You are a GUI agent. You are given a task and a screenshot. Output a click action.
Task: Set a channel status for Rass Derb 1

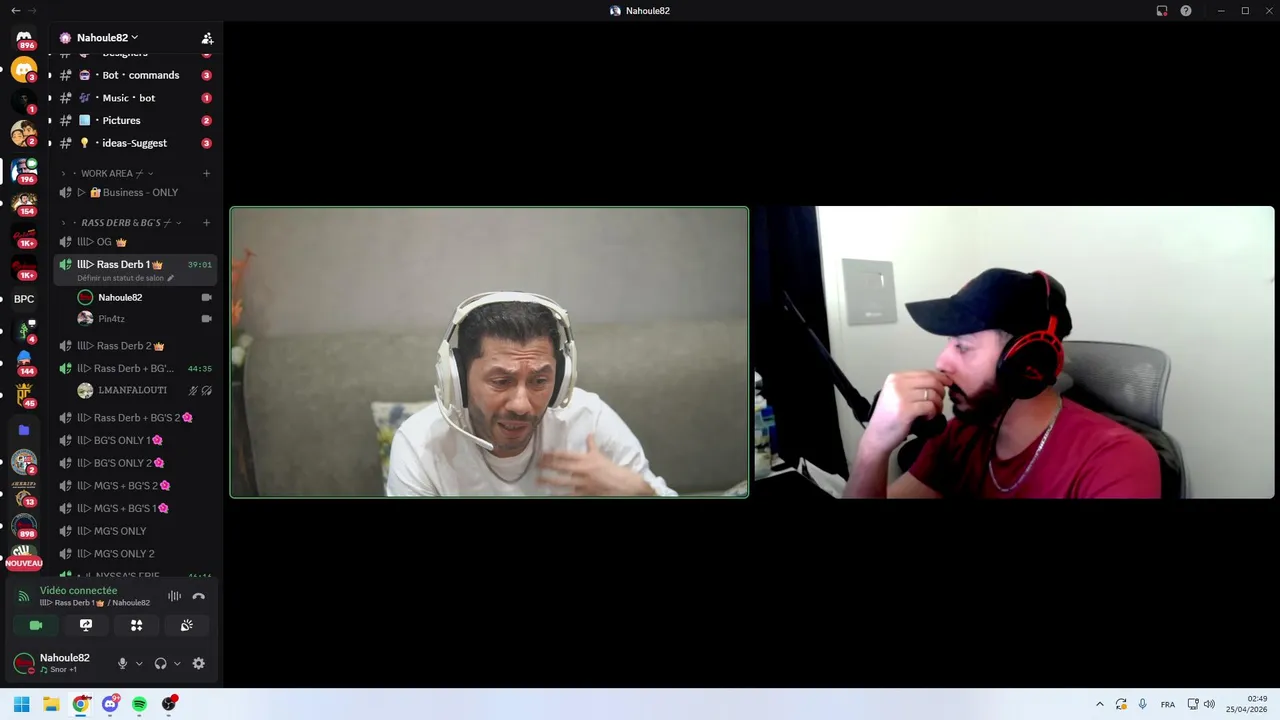coord(125,278)
